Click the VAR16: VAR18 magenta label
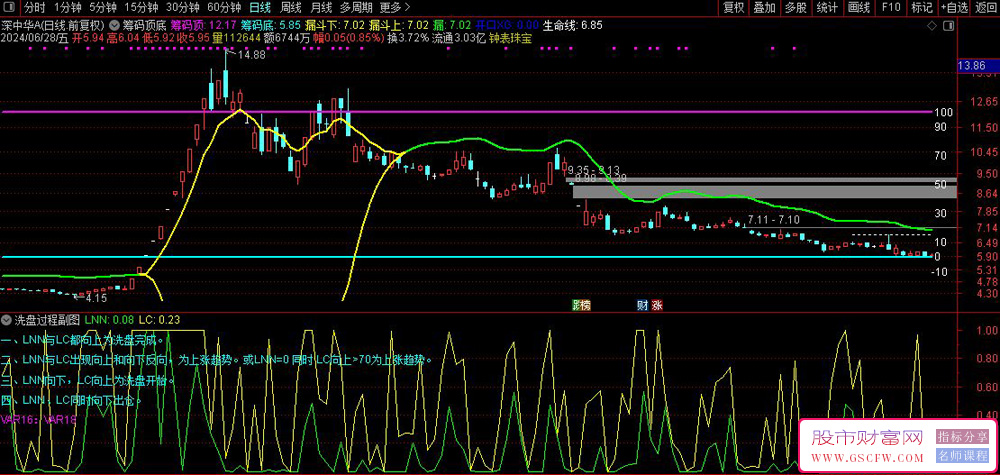 pyautogui.click(x=39, y=420)
